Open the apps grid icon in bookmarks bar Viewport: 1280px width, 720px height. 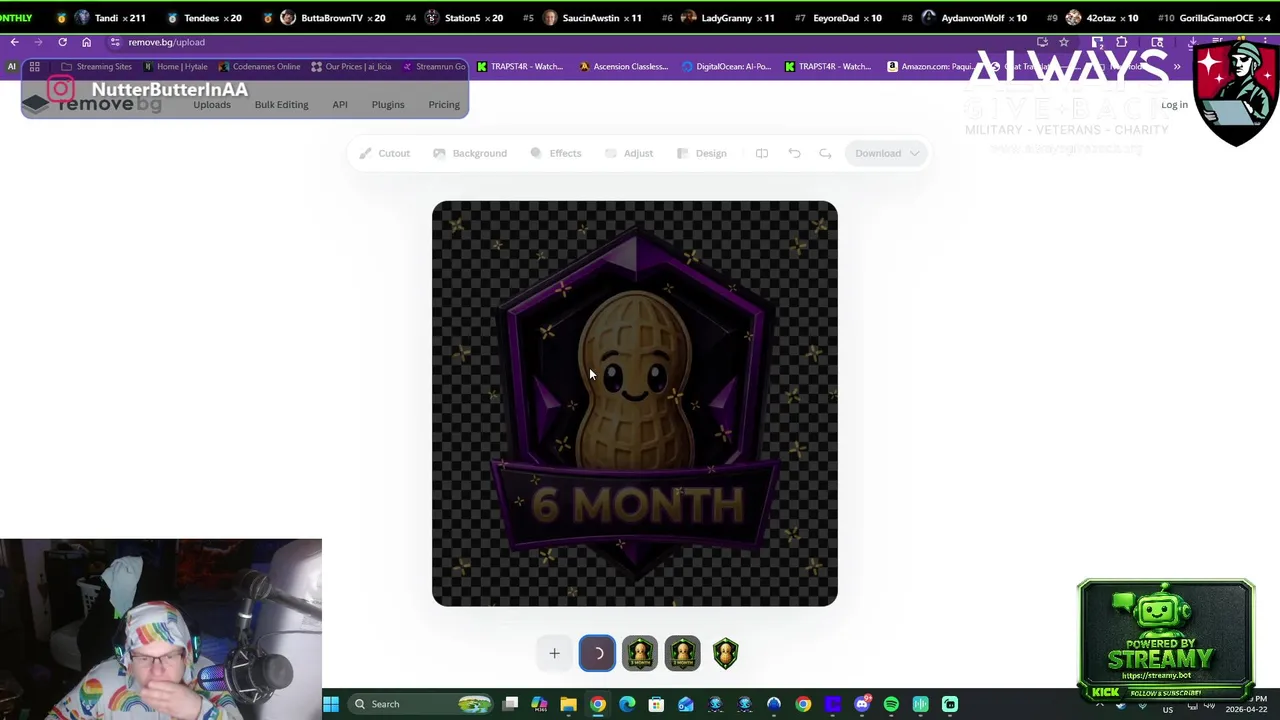click(x=34, y=66)
